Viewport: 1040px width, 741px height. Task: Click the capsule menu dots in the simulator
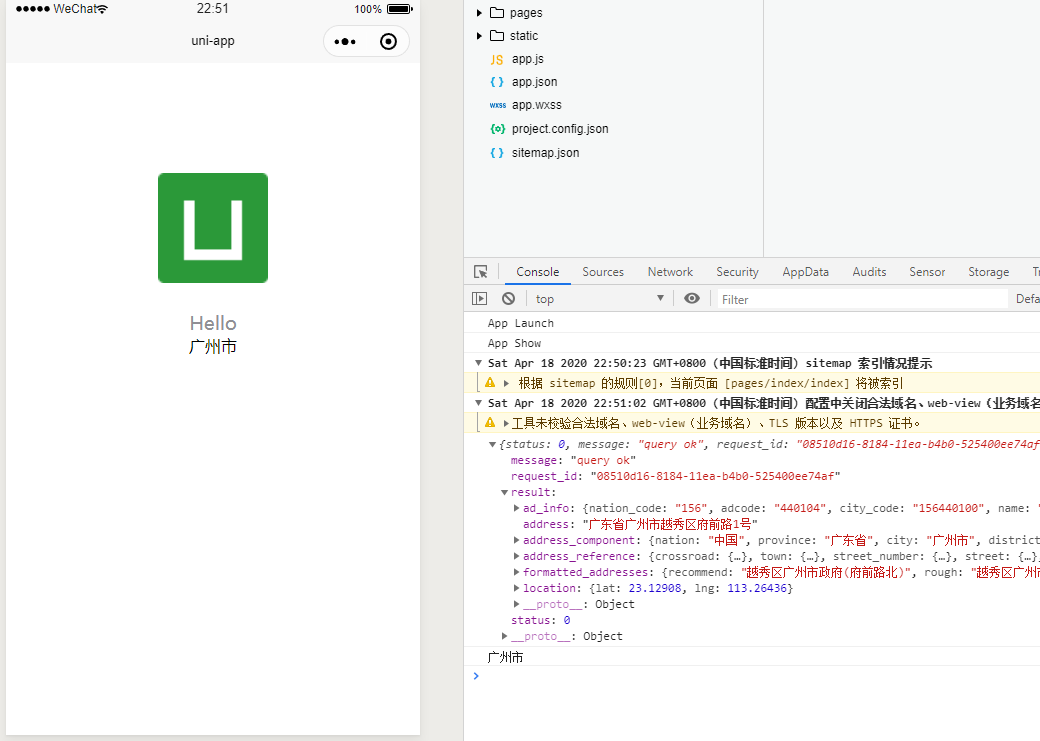pos(345,41)
